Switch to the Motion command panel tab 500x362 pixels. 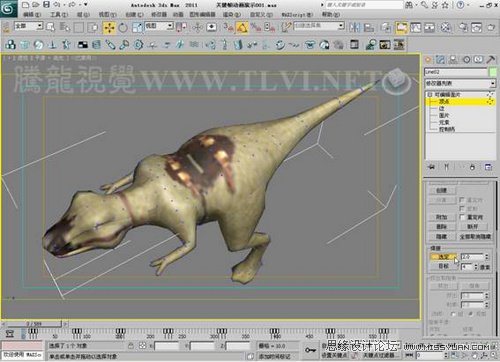click(466, 60)
